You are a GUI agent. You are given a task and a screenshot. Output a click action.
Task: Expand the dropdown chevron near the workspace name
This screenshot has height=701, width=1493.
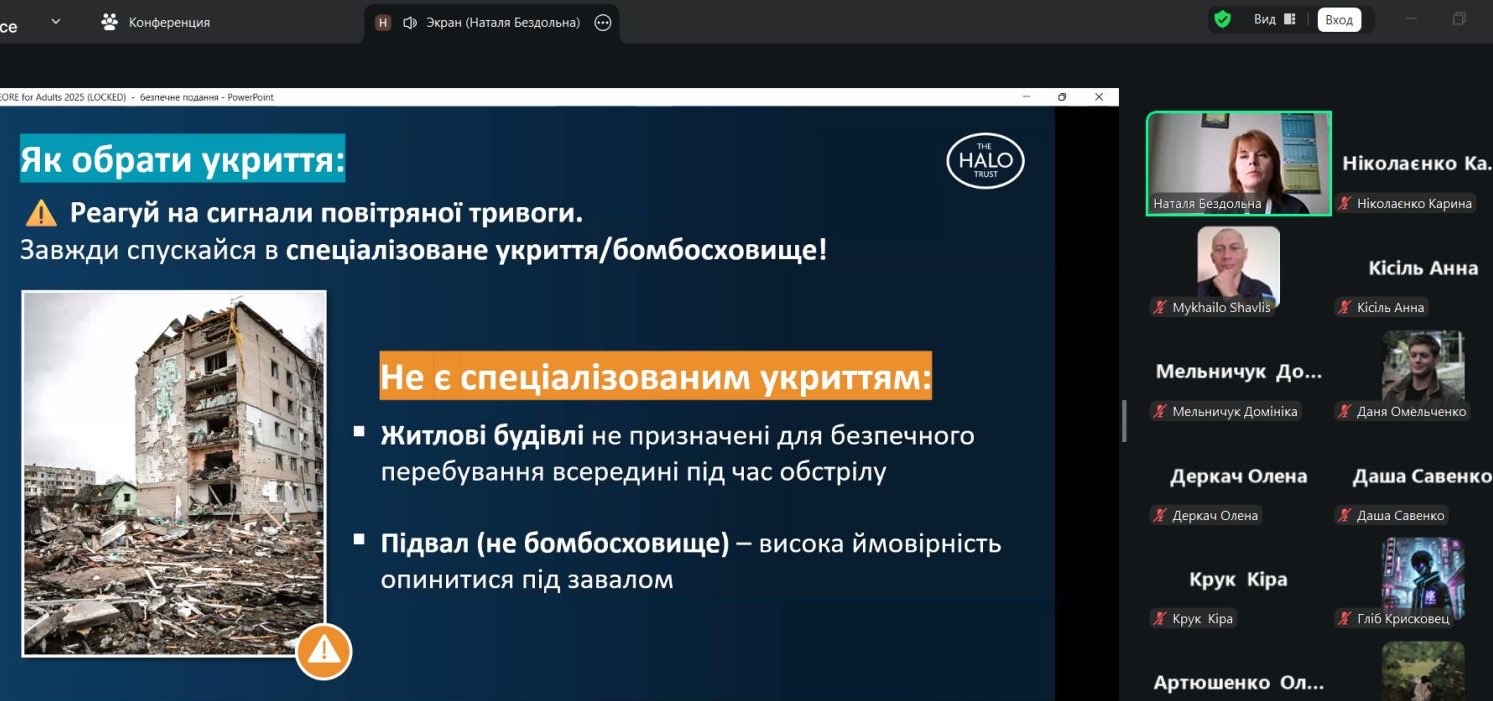(x=56, y=21)
